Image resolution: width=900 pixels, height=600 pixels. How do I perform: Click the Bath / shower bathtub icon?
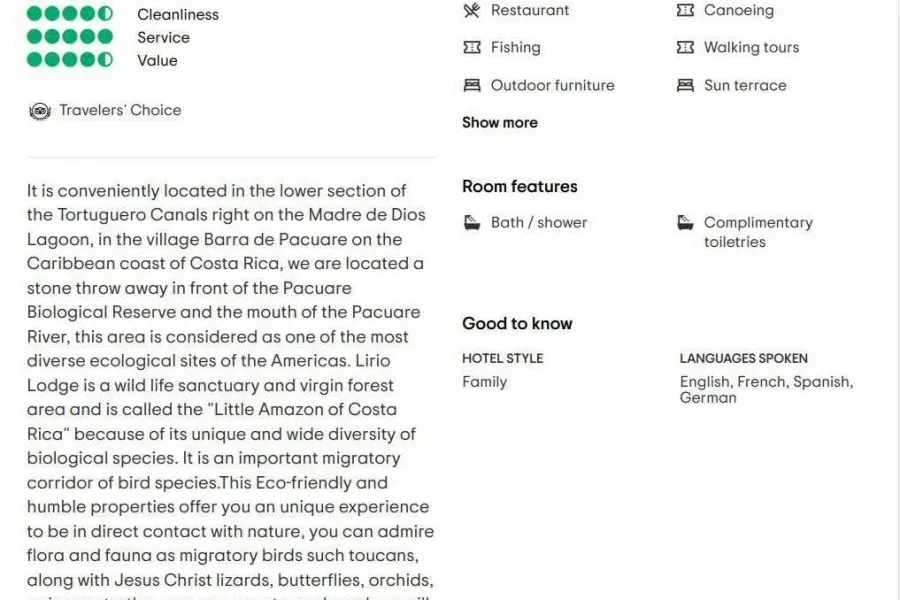click(472, 222)
